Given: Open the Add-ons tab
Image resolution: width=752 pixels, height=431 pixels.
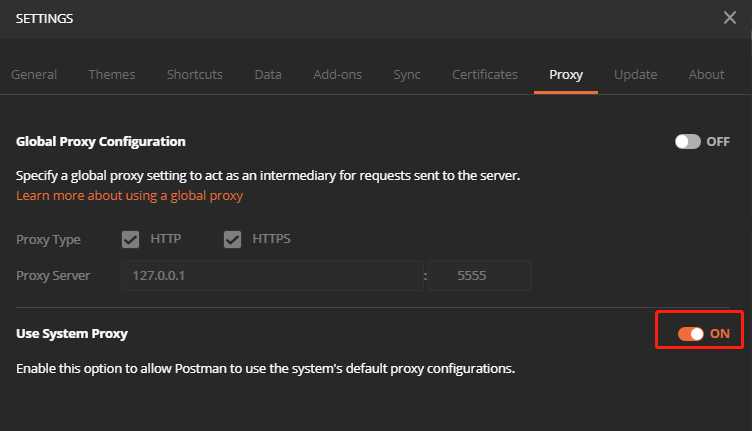Looking at the screenshot, I should [337, 74].
